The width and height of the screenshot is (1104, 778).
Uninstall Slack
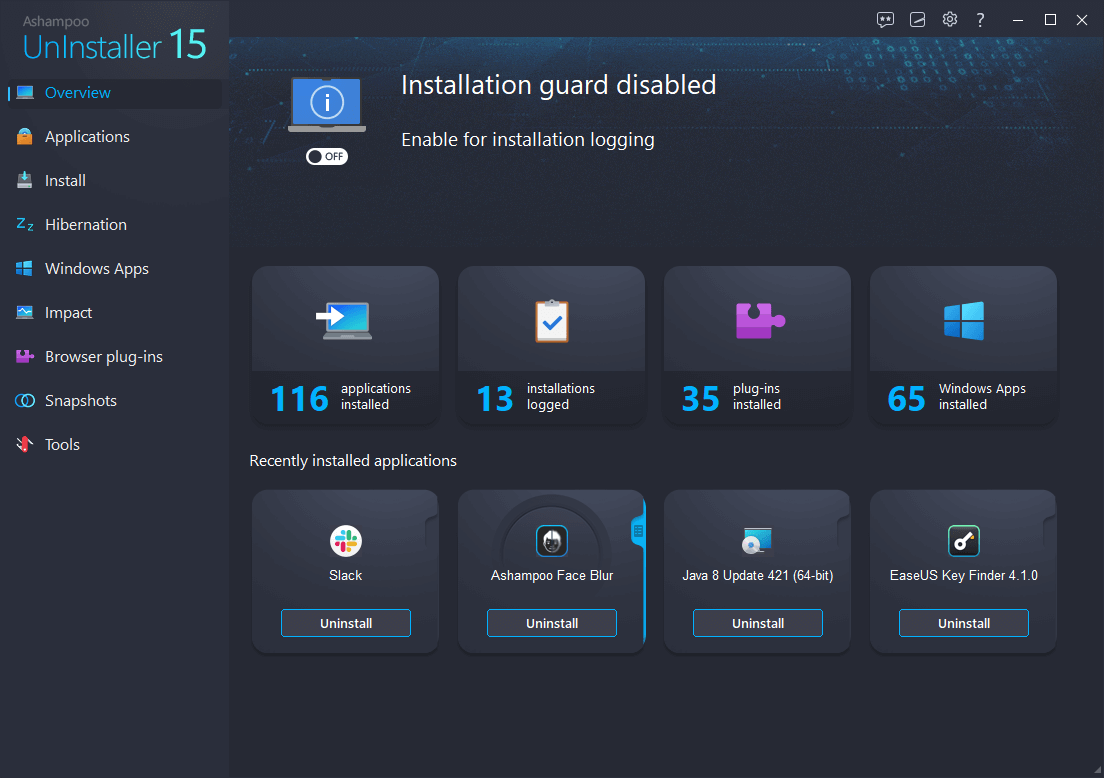[x=345, y=623]
